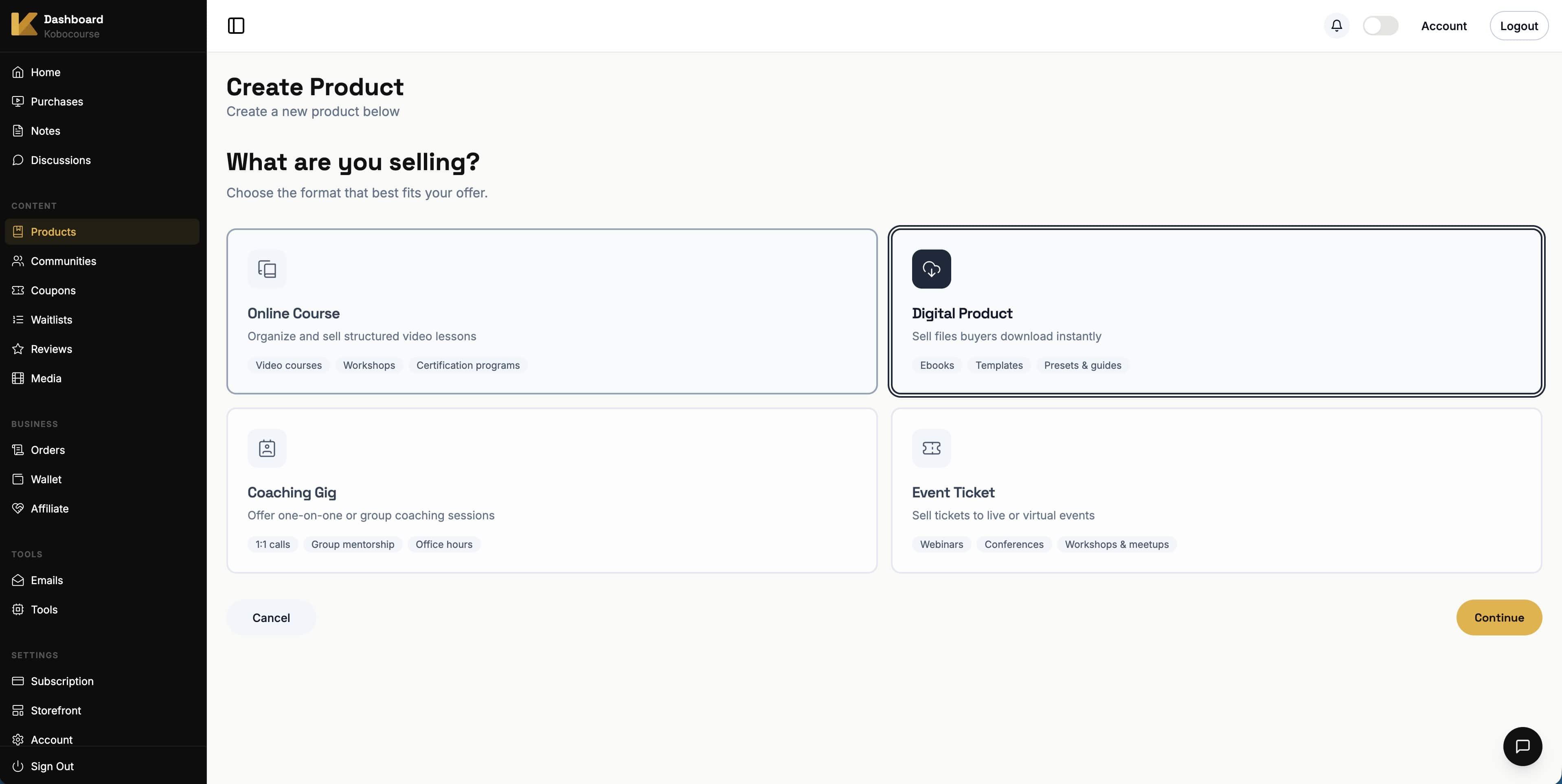
Task: Open the Coupons page
Action: (102, 290)
